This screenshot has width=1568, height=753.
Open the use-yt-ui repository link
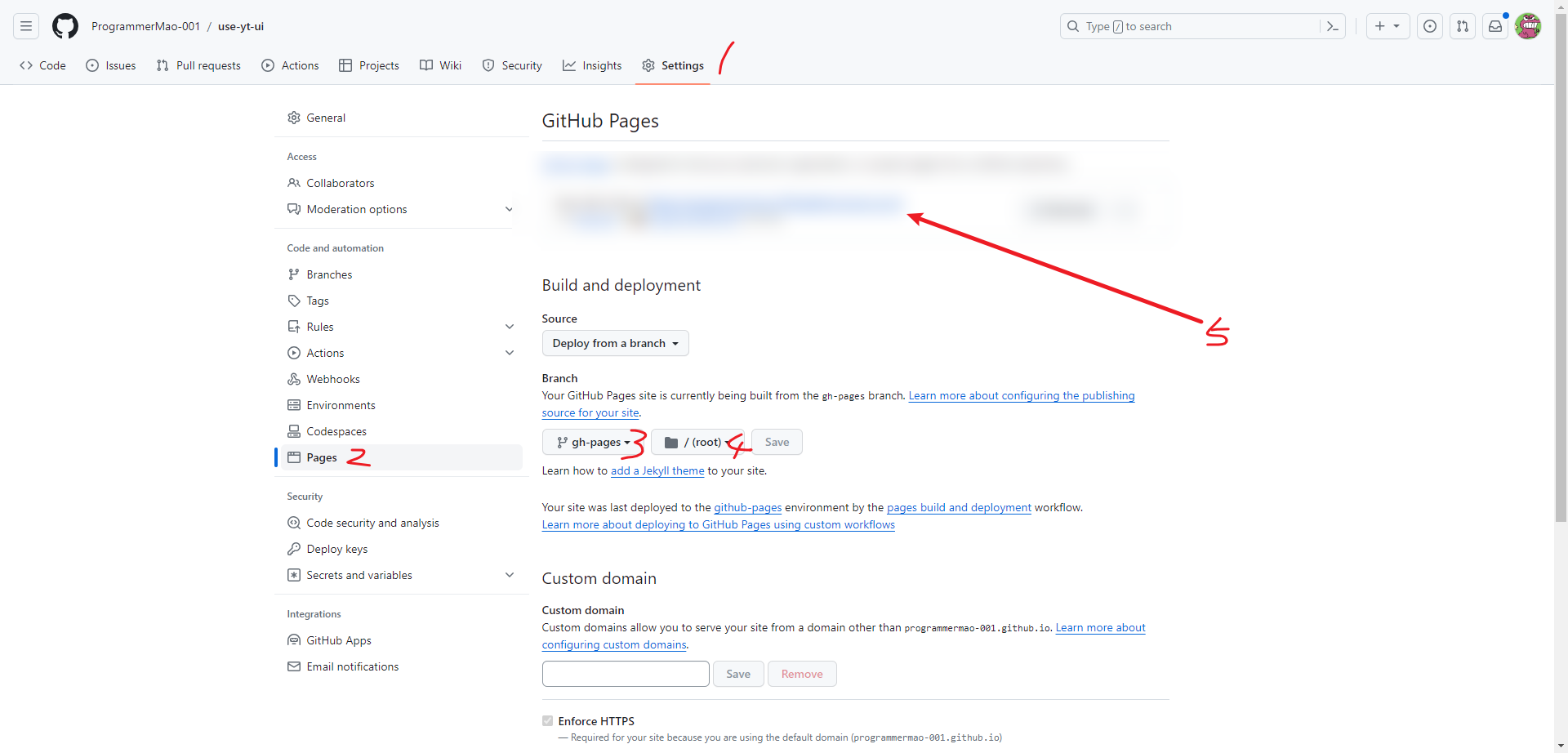click(241, 26)
